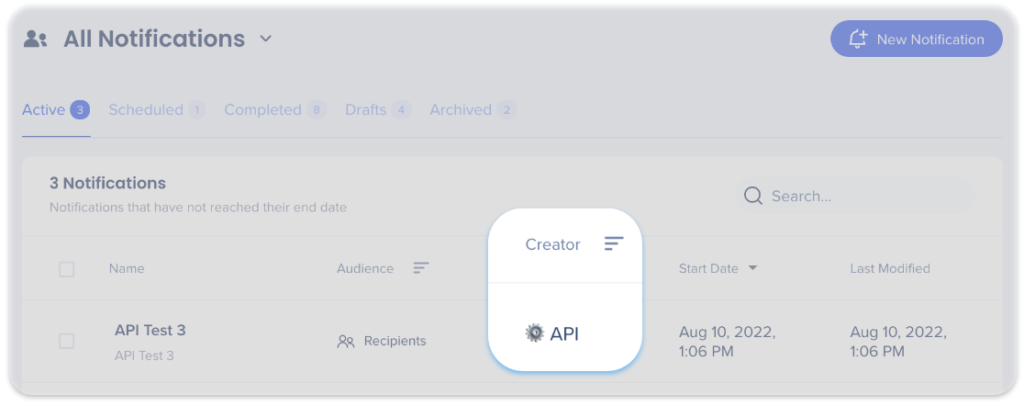Open the API Test 3 notification
This screenshot has height=406, width=1024.
(x=150, y=330)
